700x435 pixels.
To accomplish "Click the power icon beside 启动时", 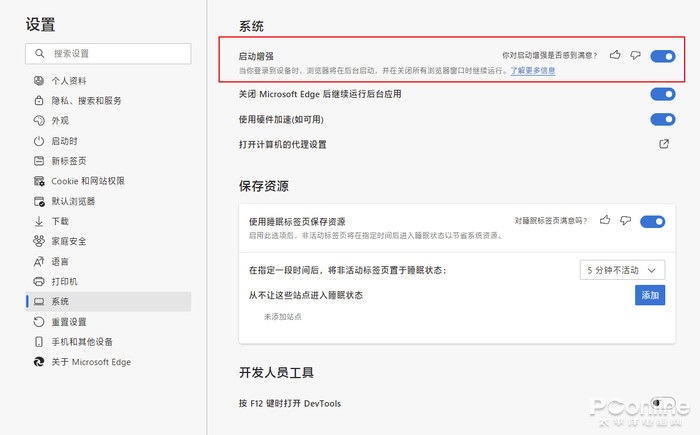I will (39, 141).
